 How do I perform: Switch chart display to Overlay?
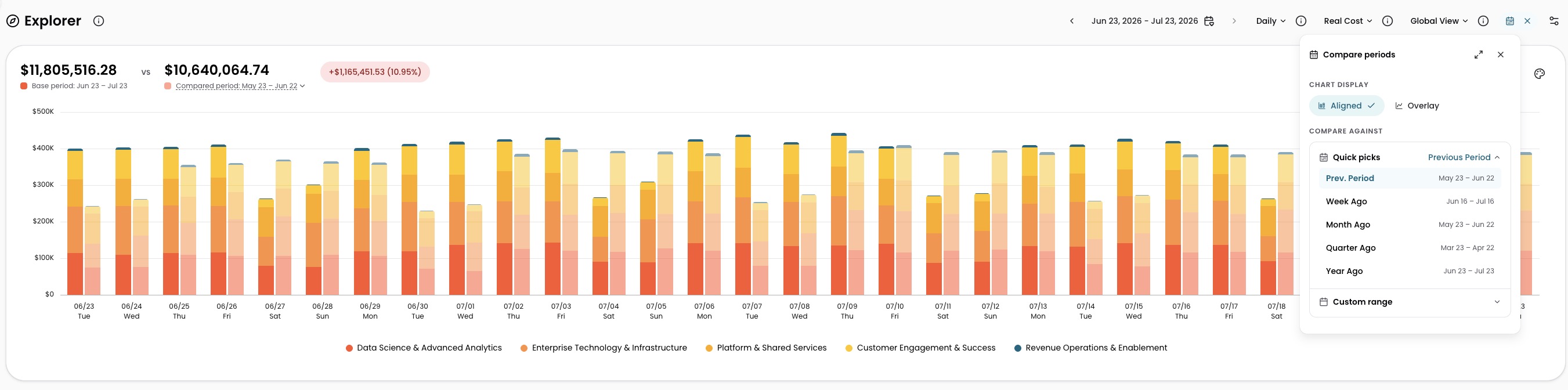pyautogui.click(x=1417, y=106)
